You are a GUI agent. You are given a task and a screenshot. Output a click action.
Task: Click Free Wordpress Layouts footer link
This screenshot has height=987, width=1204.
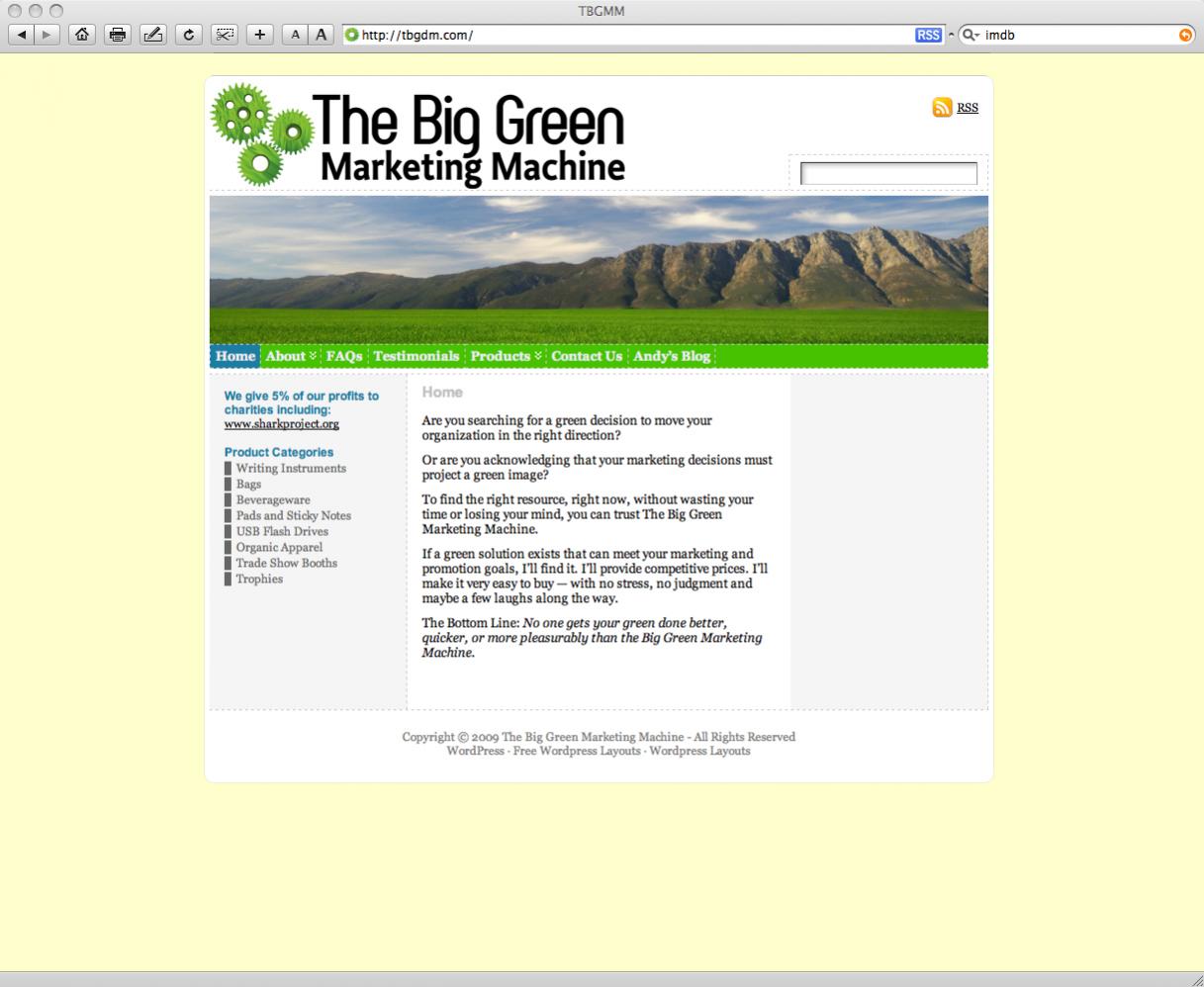[577, 751]
